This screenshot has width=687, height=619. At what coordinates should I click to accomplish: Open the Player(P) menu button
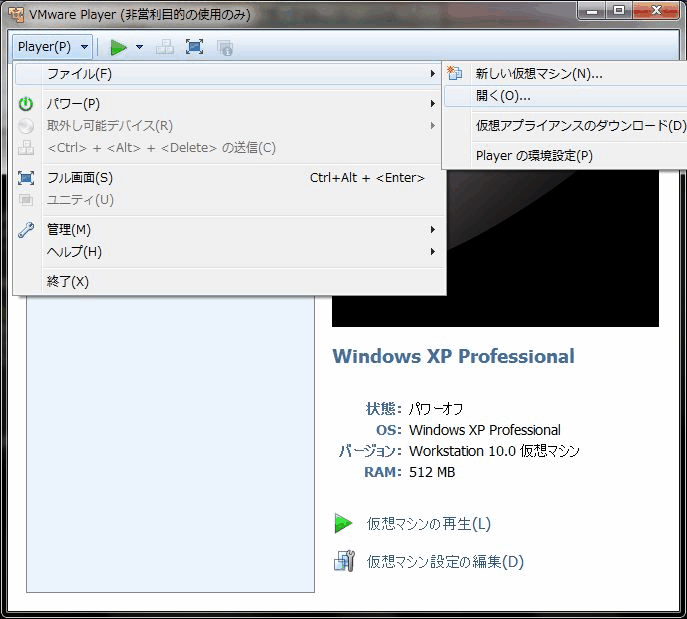tap(52, 46)
